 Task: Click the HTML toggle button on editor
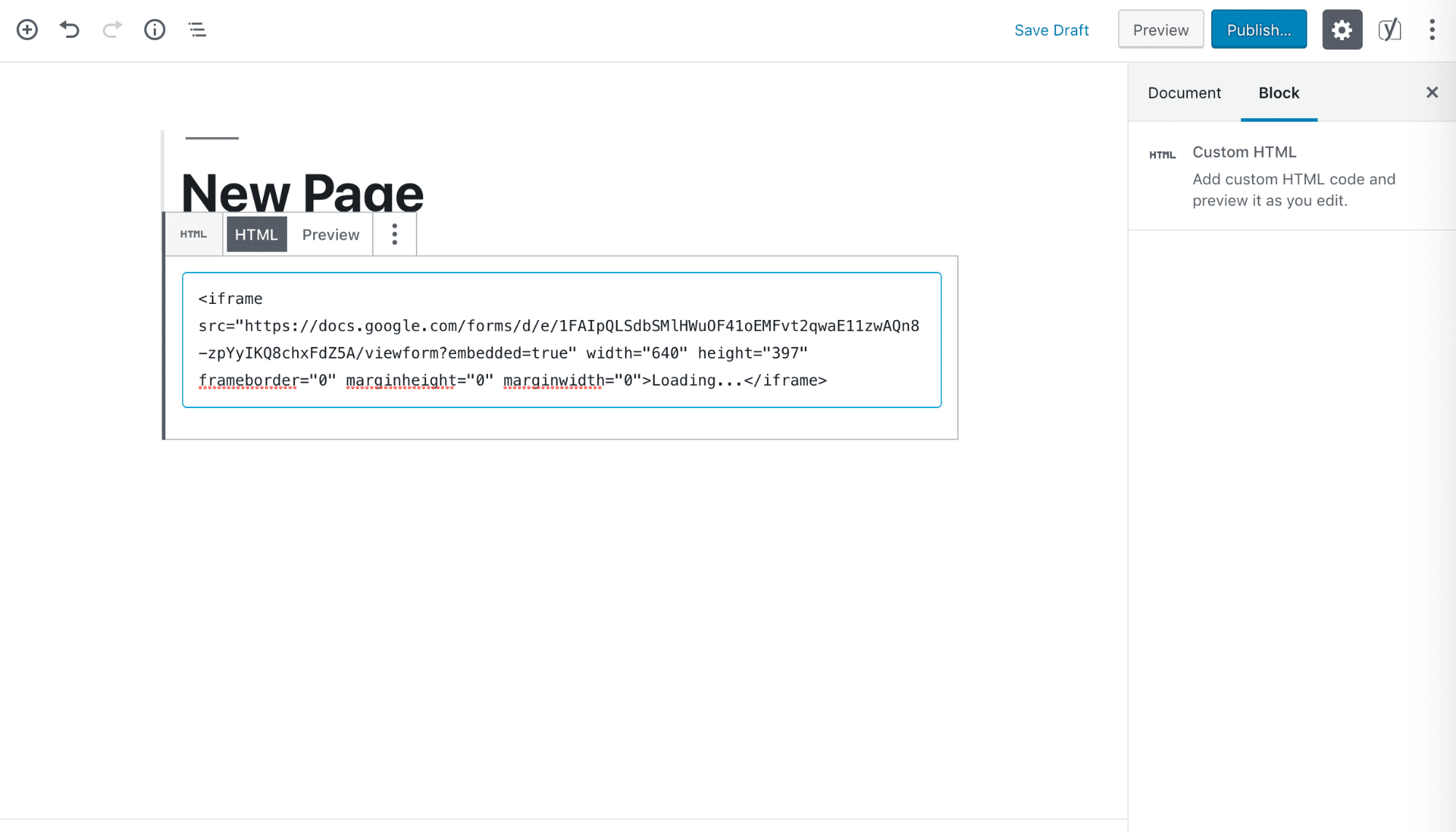[256, 234]
